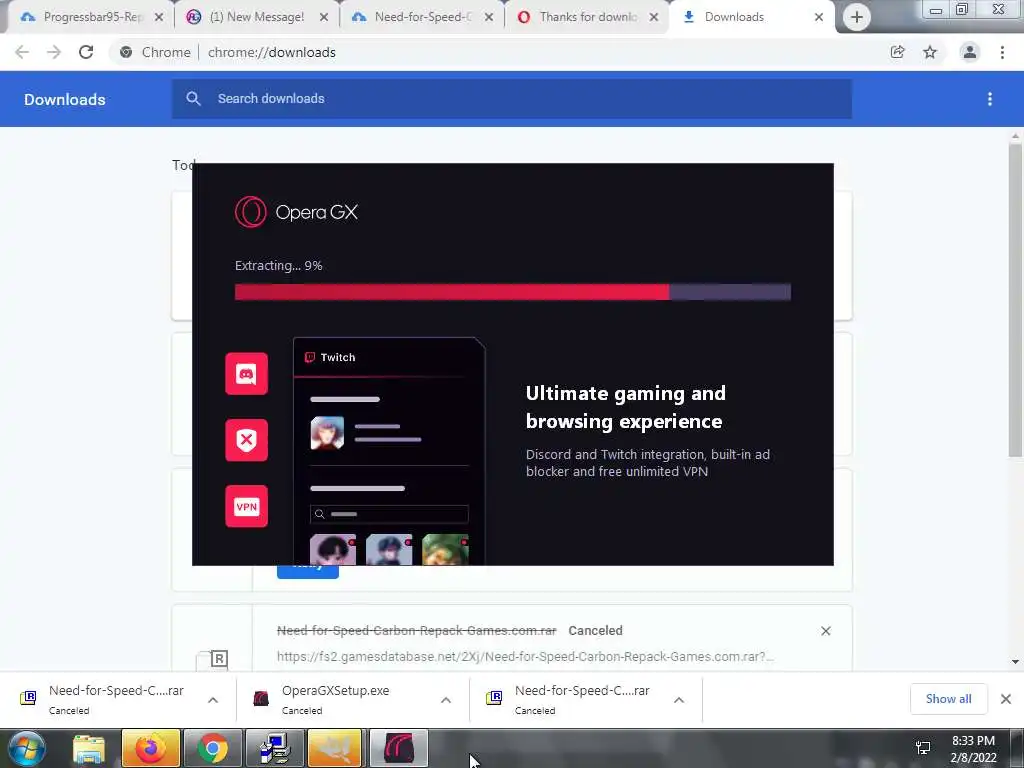Click the chrome://downloads address bar
Image resolution: width=1024 pixels, height=768 pixels.
click(x=496, y=52)
